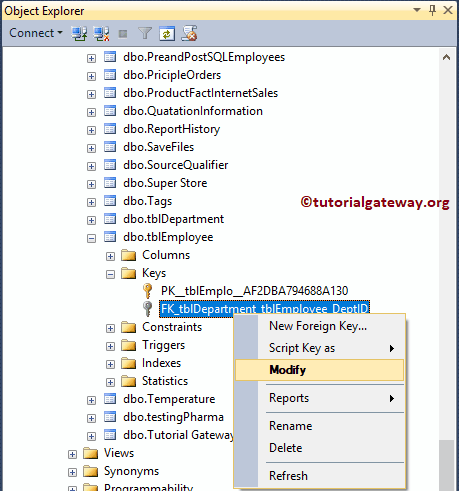
Task: Choose Refresh from the context menu
Action: coord(319,476)
